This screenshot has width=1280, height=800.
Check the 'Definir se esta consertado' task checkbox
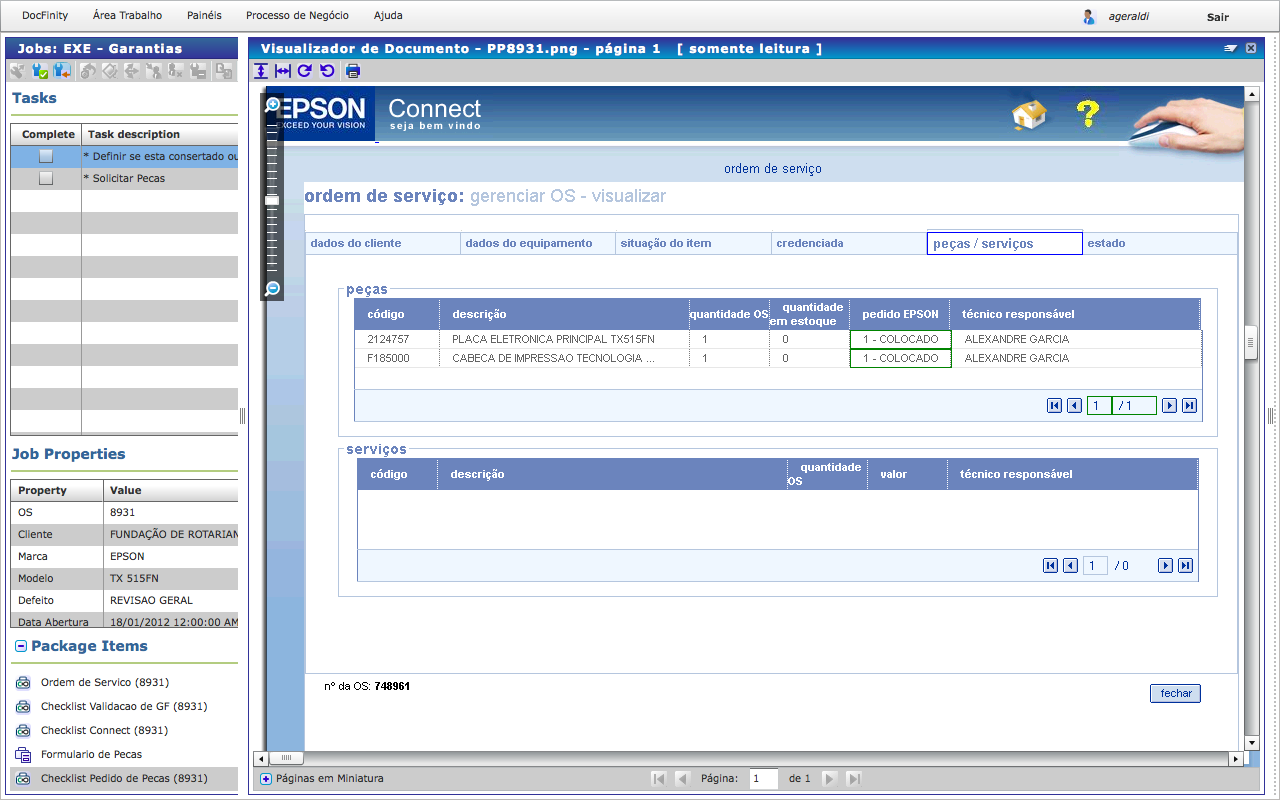45,156
